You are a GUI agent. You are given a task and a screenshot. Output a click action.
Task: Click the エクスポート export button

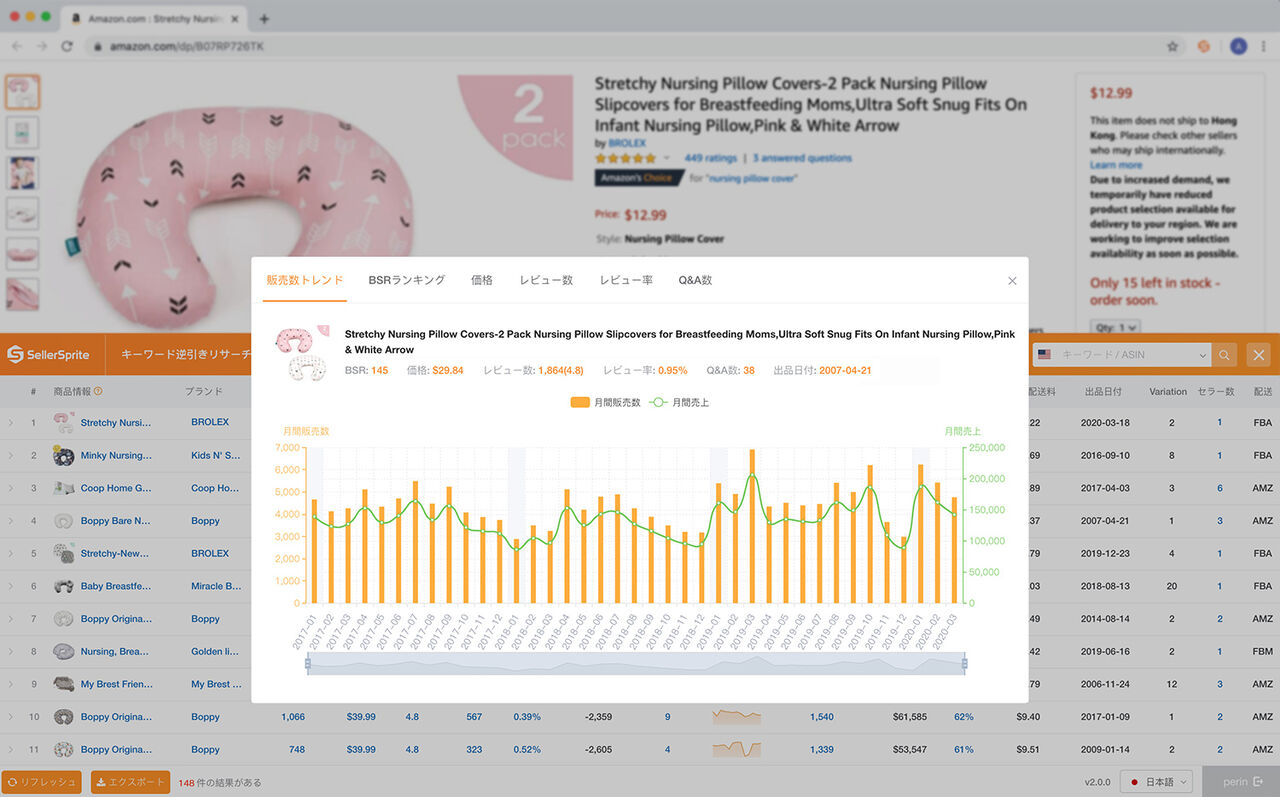coord(130,782)
